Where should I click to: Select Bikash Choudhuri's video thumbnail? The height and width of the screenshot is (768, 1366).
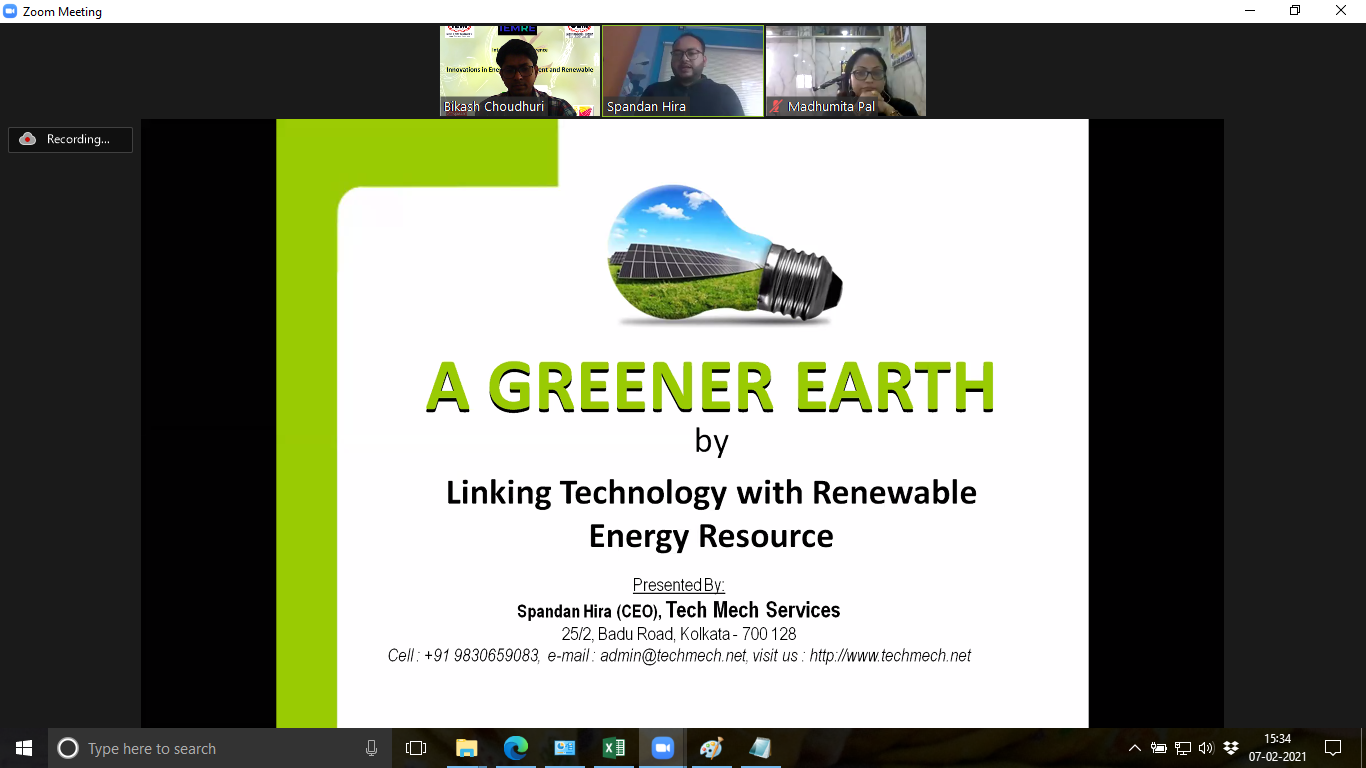(x=520, y=70)
